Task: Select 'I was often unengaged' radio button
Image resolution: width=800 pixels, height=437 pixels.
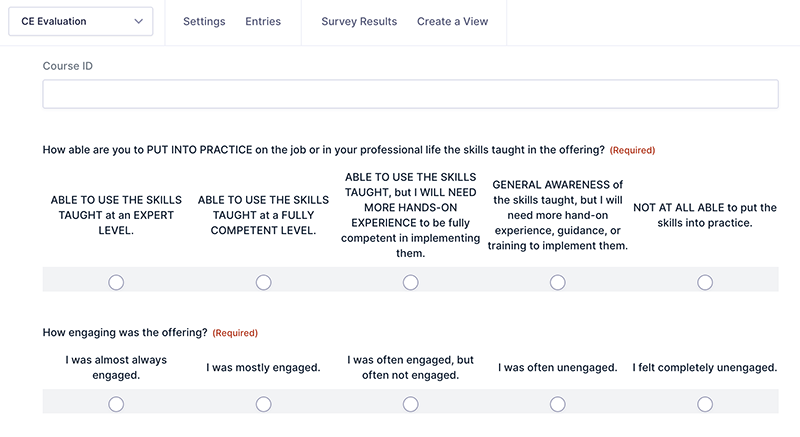Action: click(558, 404)
